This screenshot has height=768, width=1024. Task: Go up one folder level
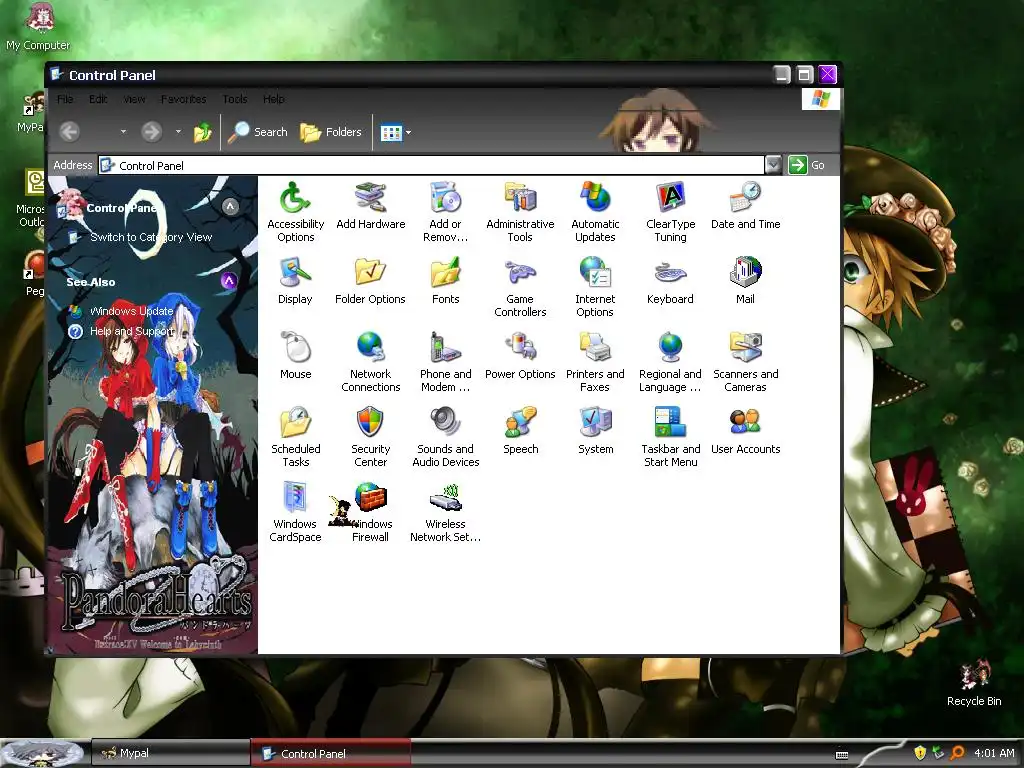coord(202,133)
